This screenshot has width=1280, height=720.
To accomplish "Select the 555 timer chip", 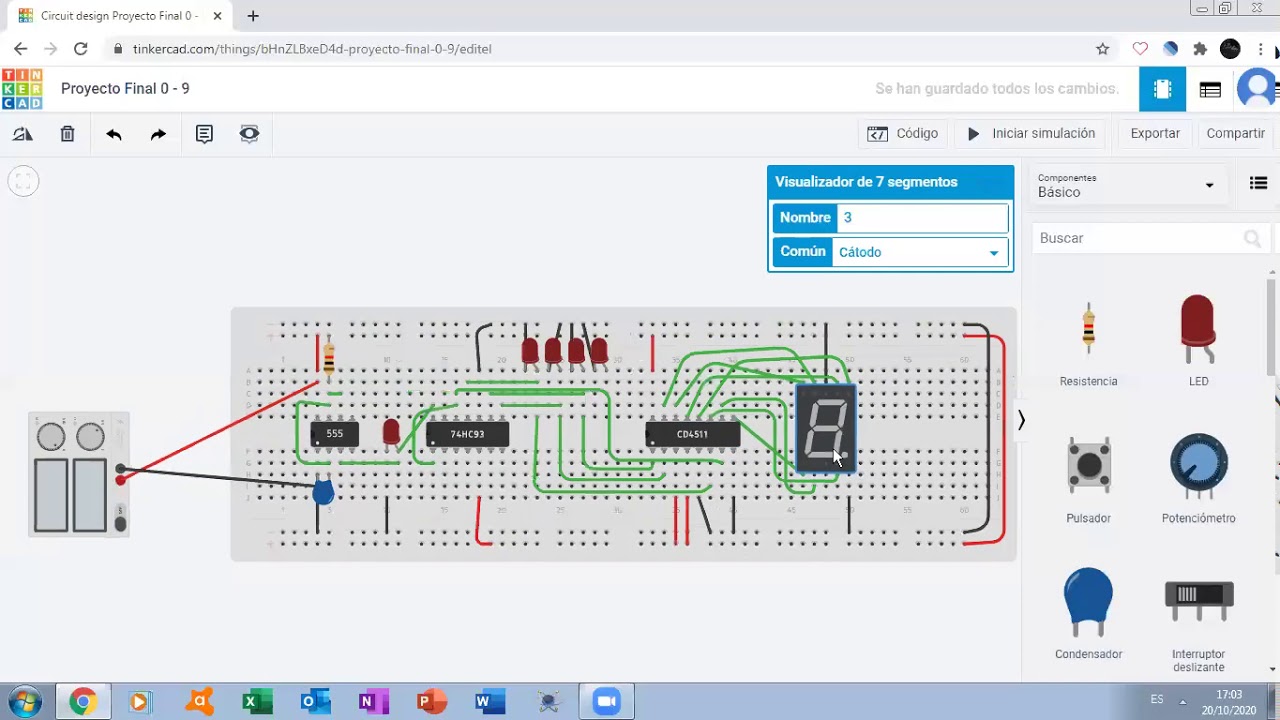I will pos(334,434).
